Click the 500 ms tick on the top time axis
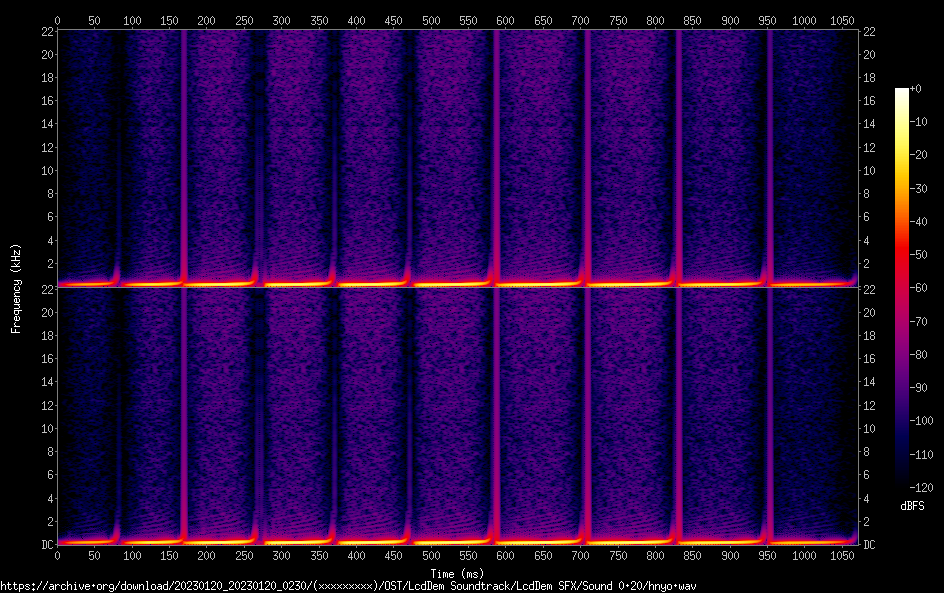The width and height of the screenshot is (944, 593). click(431, 20)
